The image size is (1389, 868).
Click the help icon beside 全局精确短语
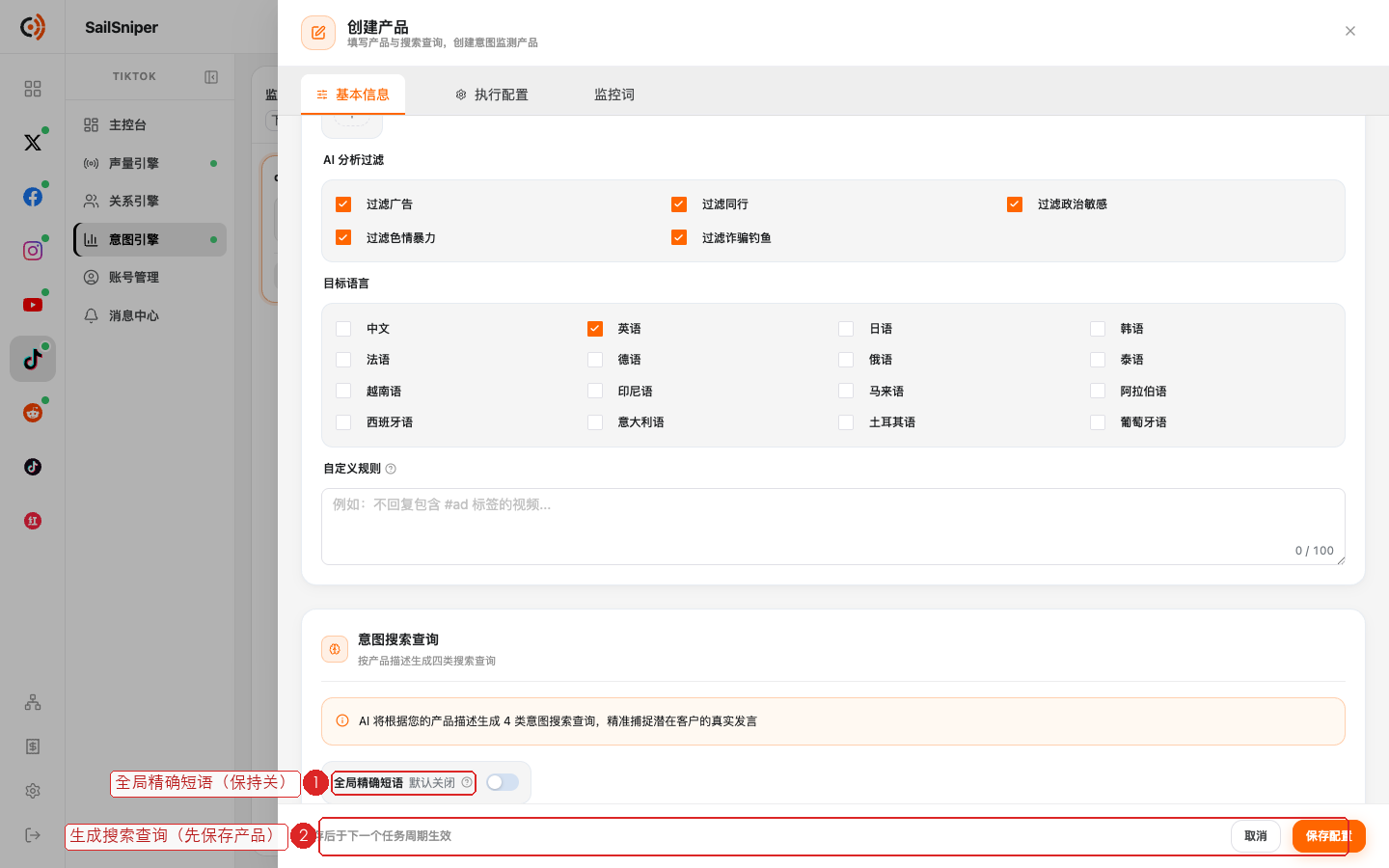[x=467, y=782]
